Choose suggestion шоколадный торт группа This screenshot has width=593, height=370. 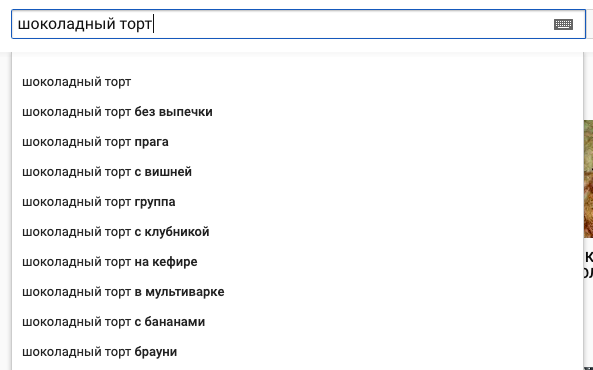pos(297,202)
